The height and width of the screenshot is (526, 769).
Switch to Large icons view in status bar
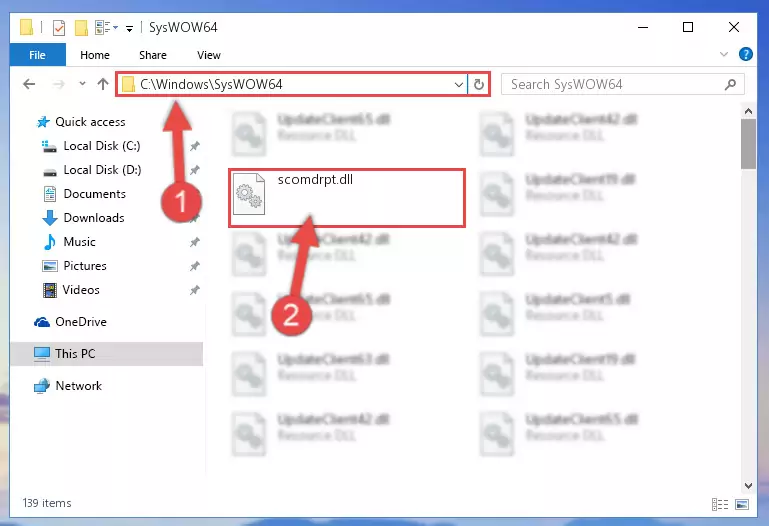click(x=742, y=504)
